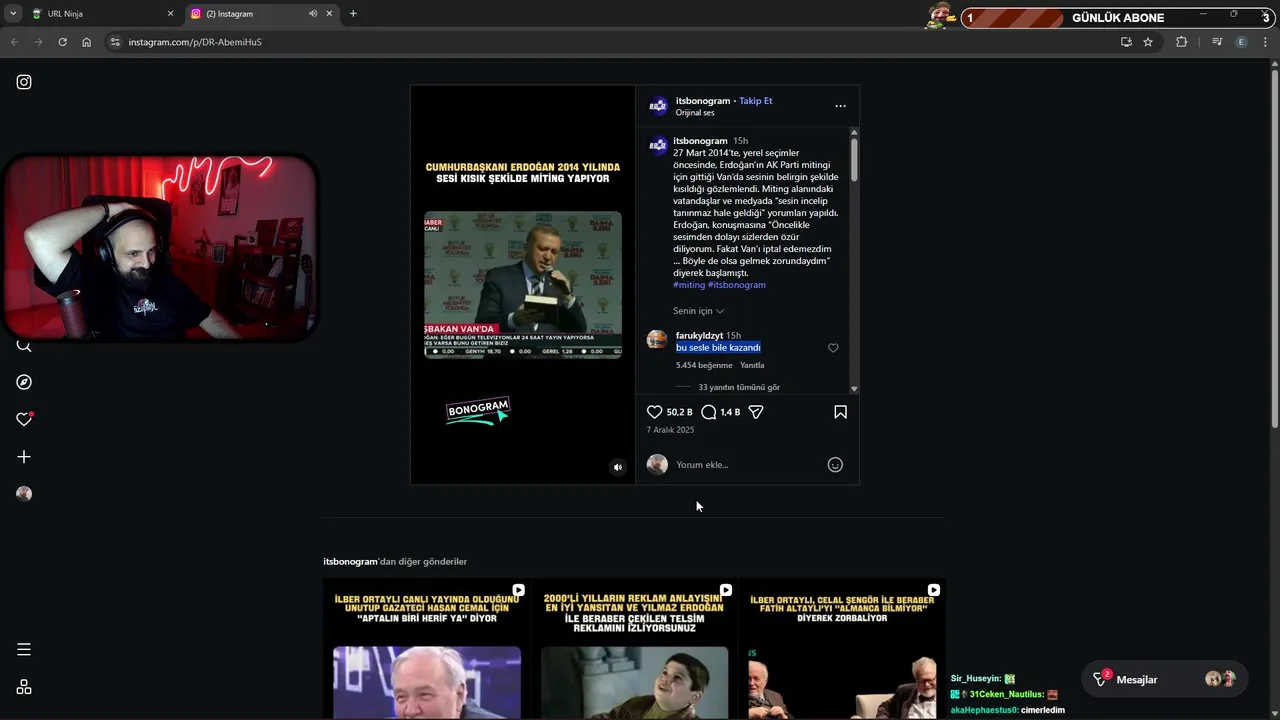
Task: Share the post with the send icon
Action: pyautogui.click(x=756, y=412)
